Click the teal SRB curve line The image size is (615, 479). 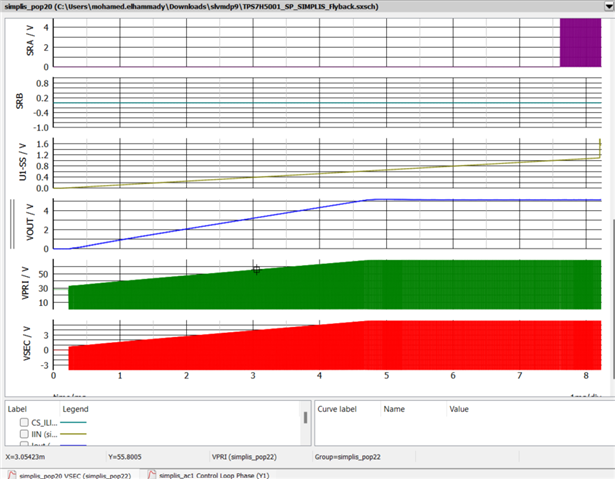[327, 103]
